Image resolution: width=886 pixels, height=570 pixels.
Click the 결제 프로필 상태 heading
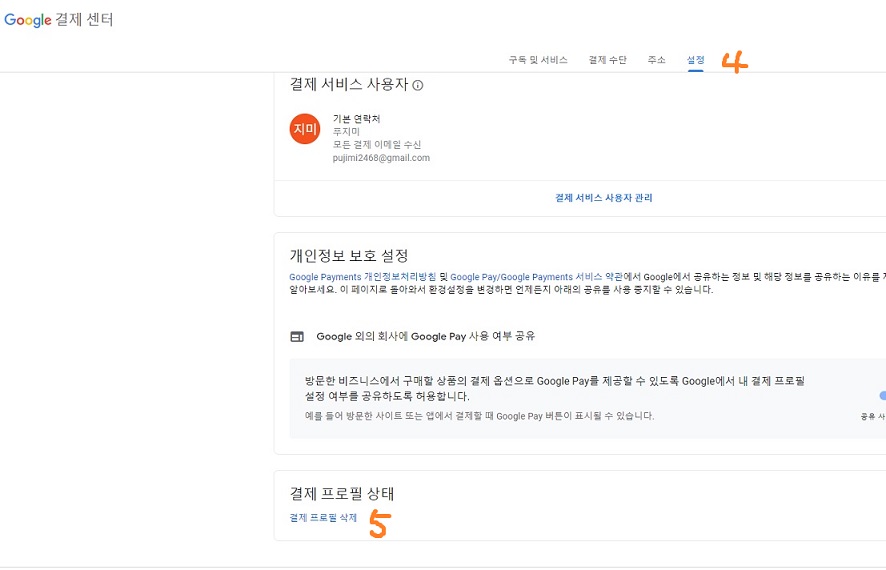click(342, 494)
